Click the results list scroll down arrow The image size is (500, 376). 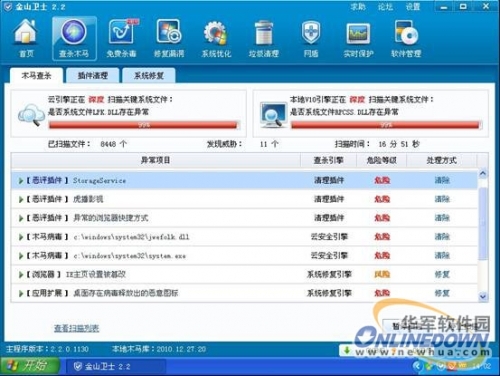(x=483, y=296)
